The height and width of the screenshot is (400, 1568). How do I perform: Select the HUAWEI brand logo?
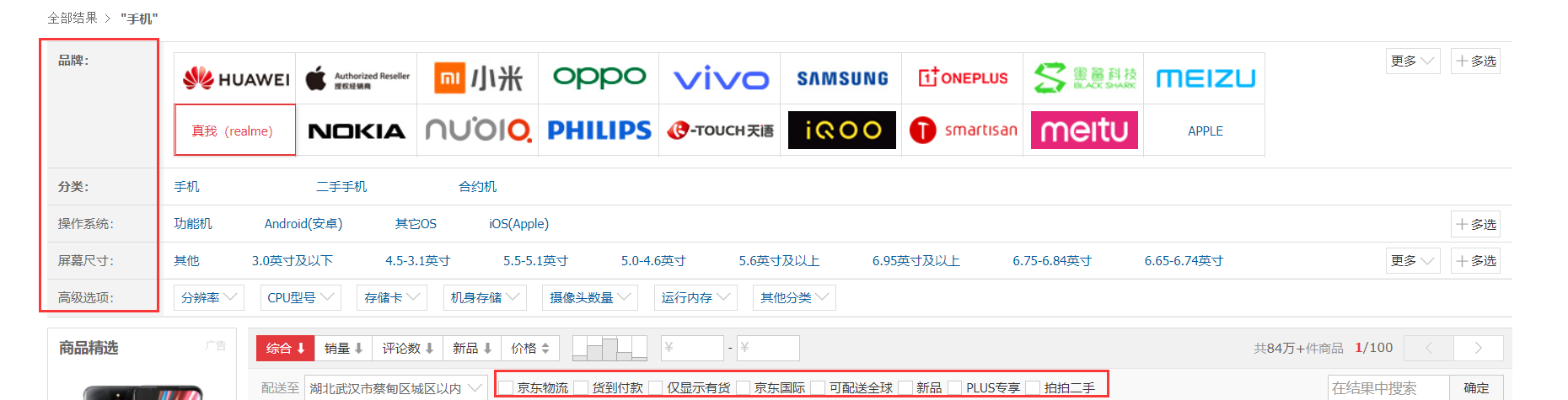point(235,78)
